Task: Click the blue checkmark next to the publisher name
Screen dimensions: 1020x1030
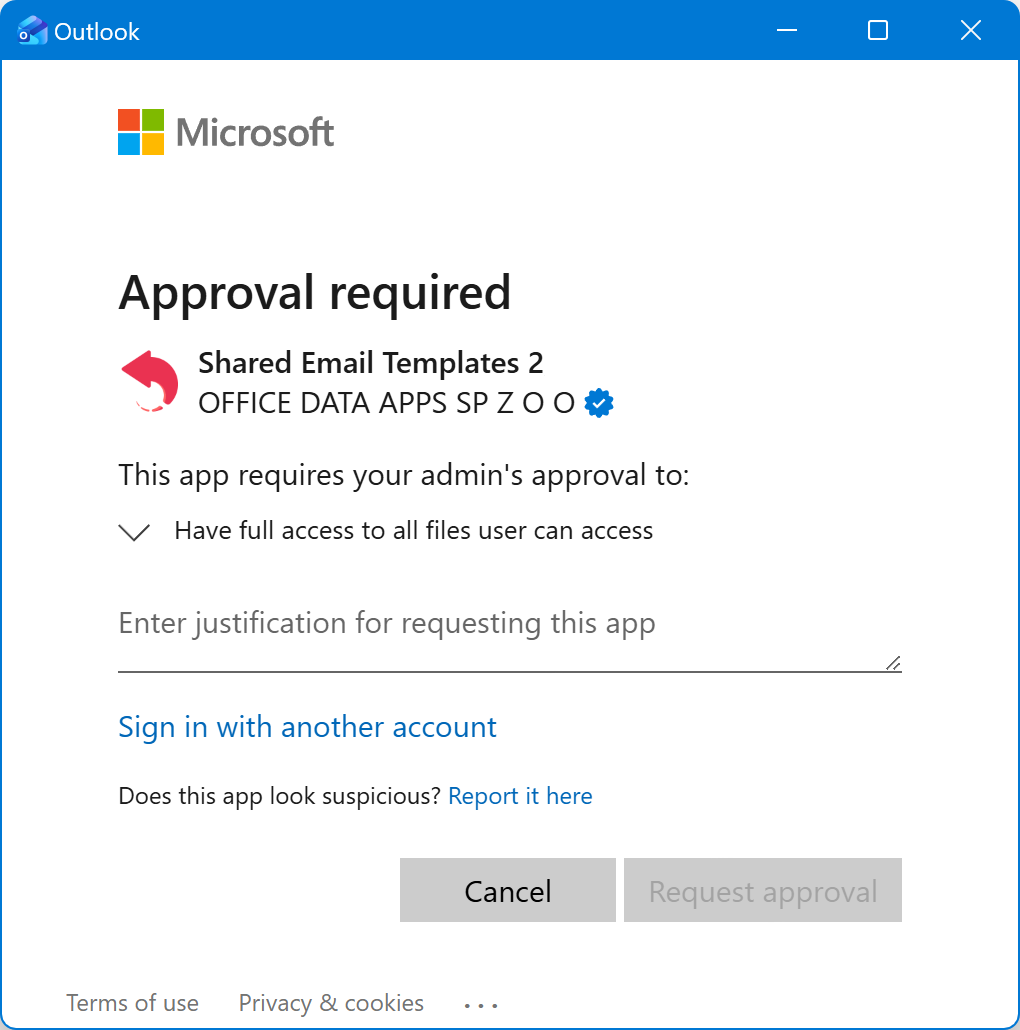Action: click(599, 402)
